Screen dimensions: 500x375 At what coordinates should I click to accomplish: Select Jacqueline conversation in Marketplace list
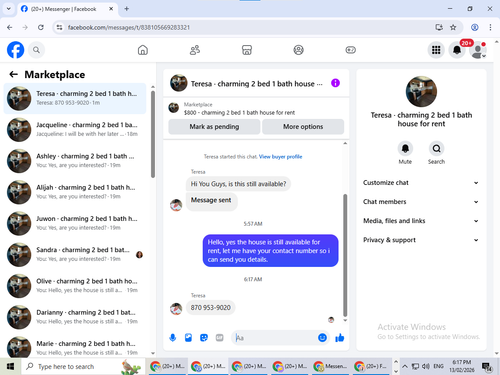pos(75,129)
